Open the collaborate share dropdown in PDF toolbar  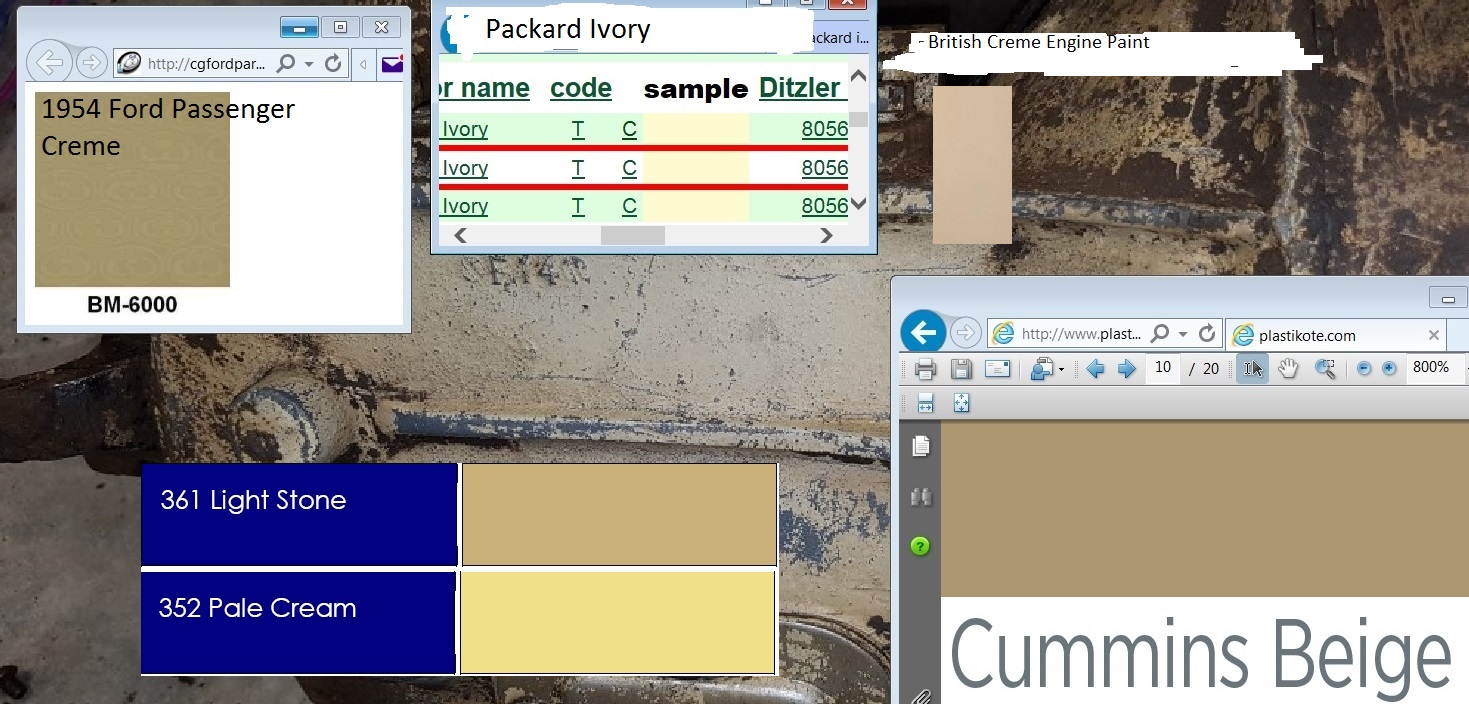point(1047,369)
